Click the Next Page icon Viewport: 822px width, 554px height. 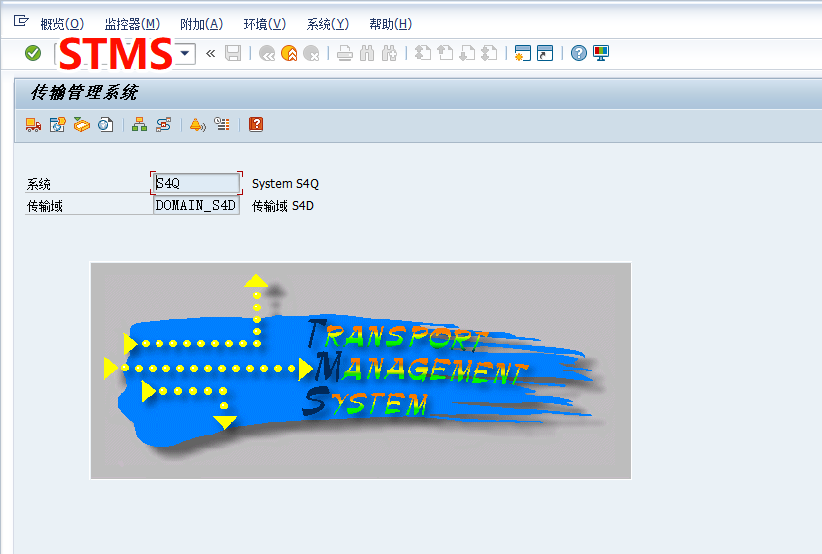pyautogui.click(x=467, y=53)
